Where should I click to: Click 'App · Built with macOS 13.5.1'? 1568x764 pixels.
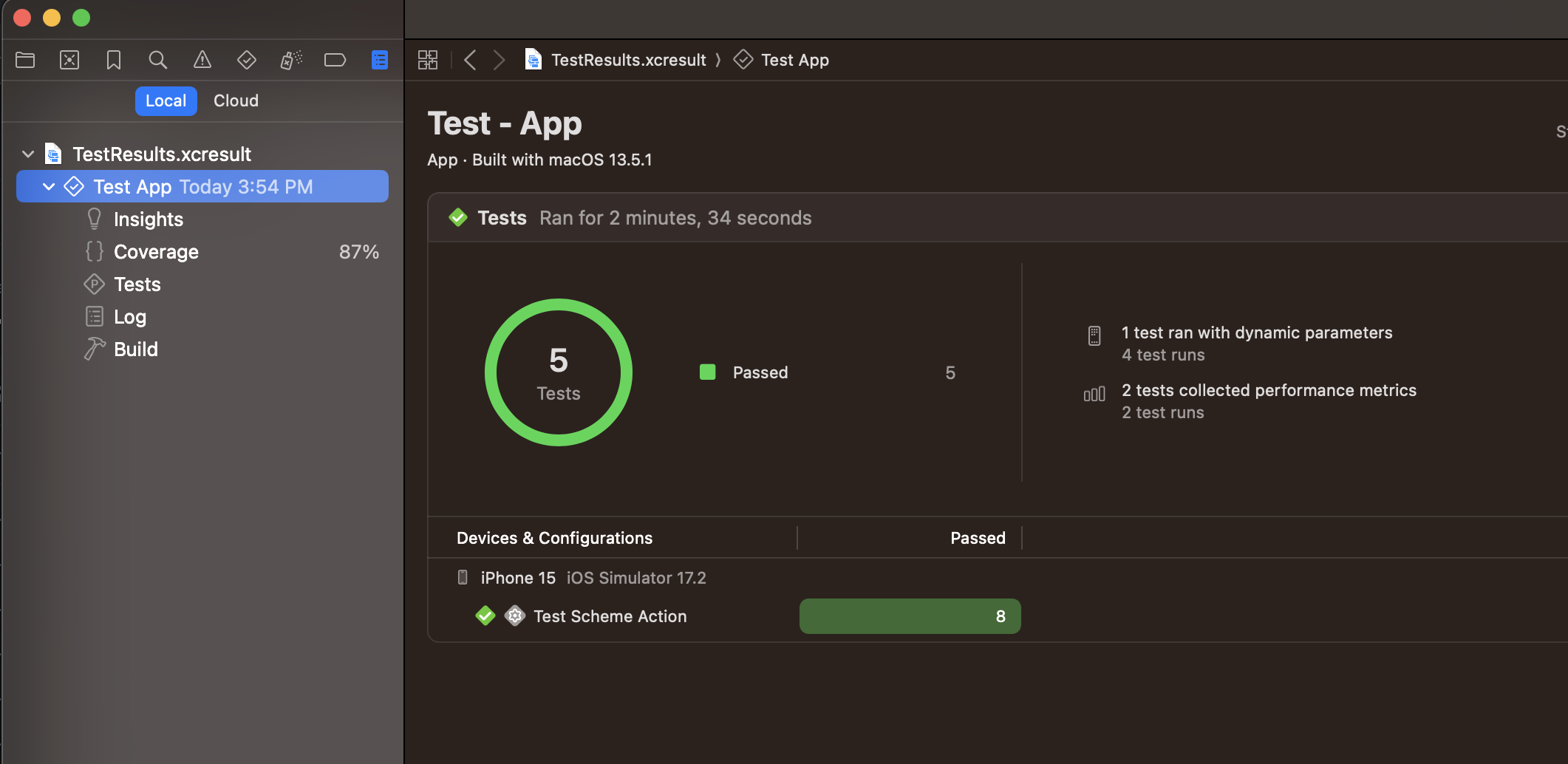(x=539, y=160)
